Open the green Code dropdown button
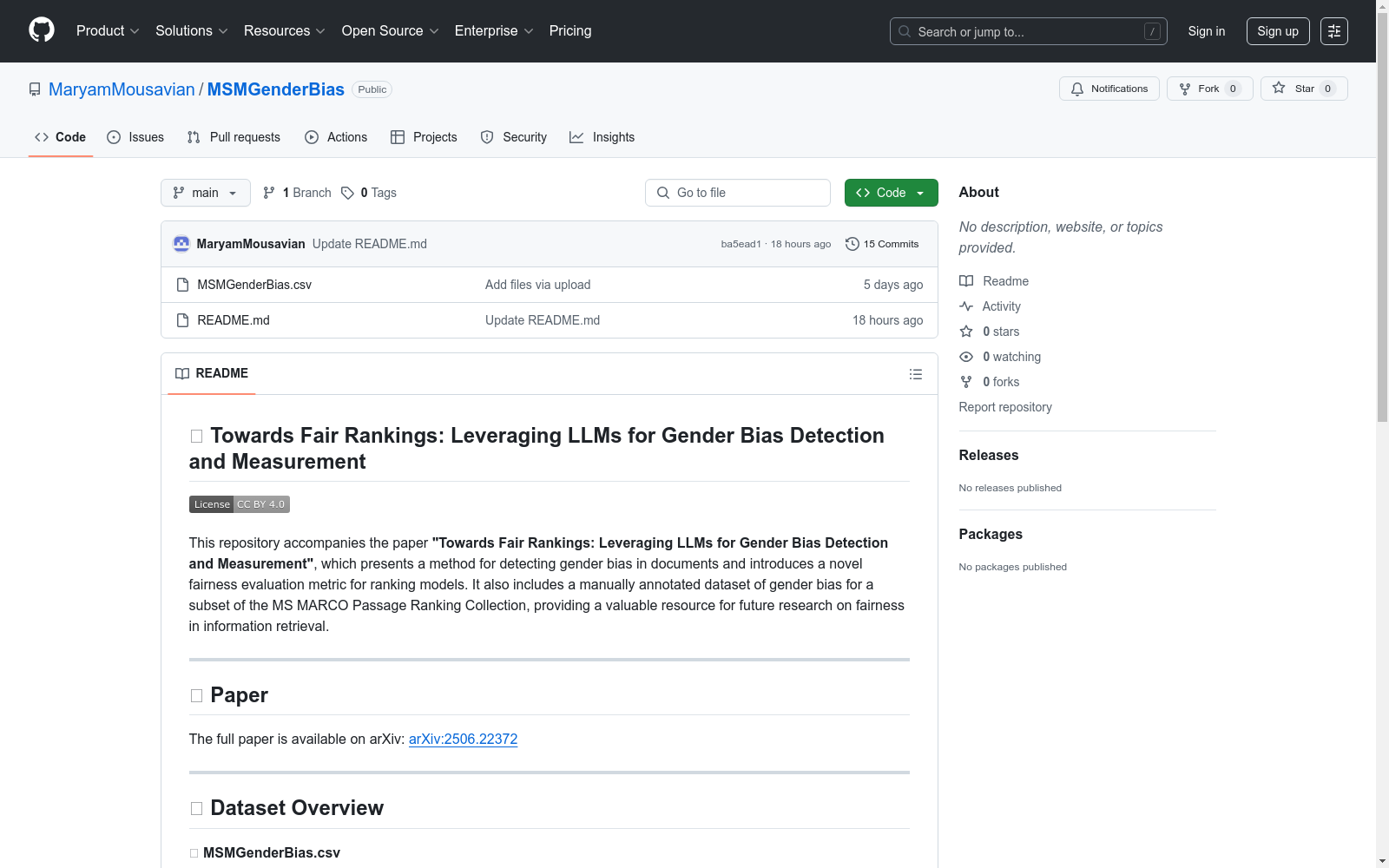Image resolution: width=1389 pixels, height=868 pixels. pyautogui.click(x=891, y=193)
